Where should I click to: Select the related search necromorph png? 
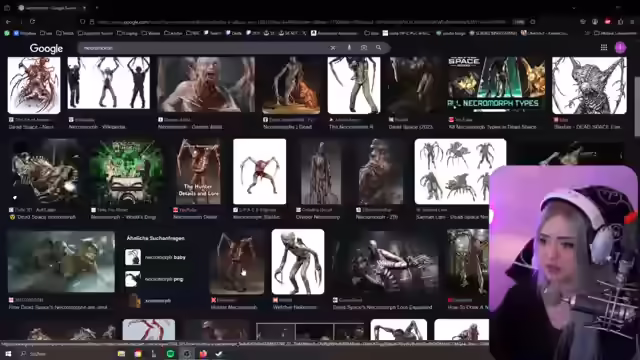(154, 279)
